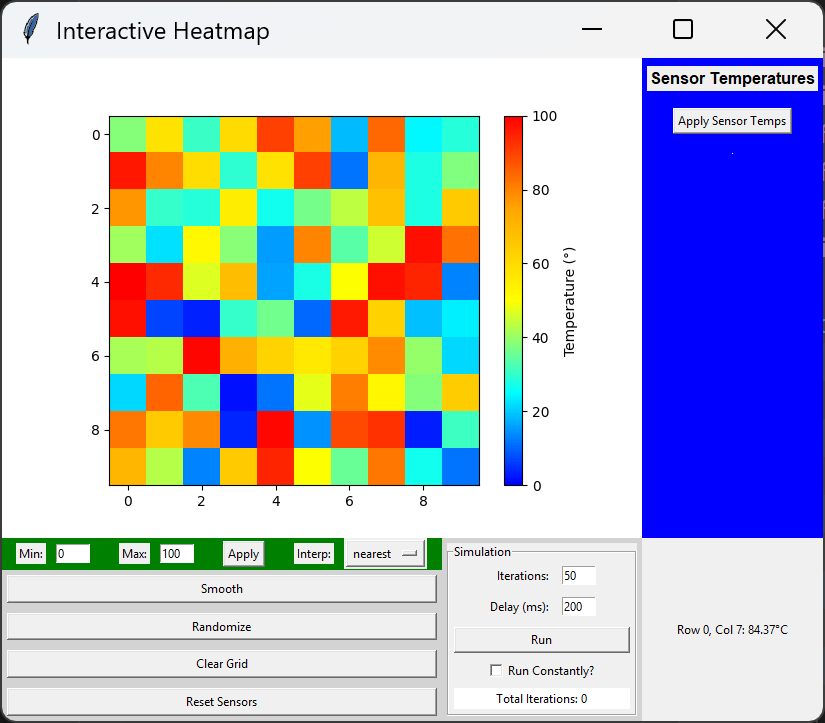
Task: Start the simulation with the Run button
Action: [x=541, y=639]
